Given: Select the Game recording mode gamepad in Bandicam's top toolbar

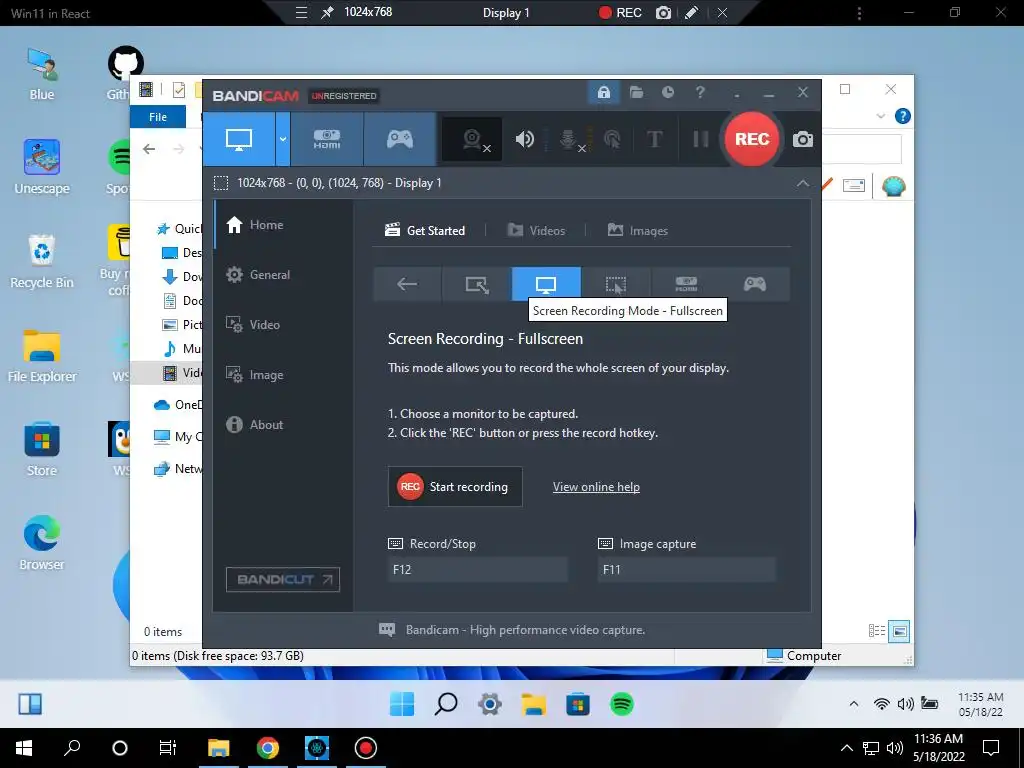Looking at the screenshot, I should (x=400, y=139).
